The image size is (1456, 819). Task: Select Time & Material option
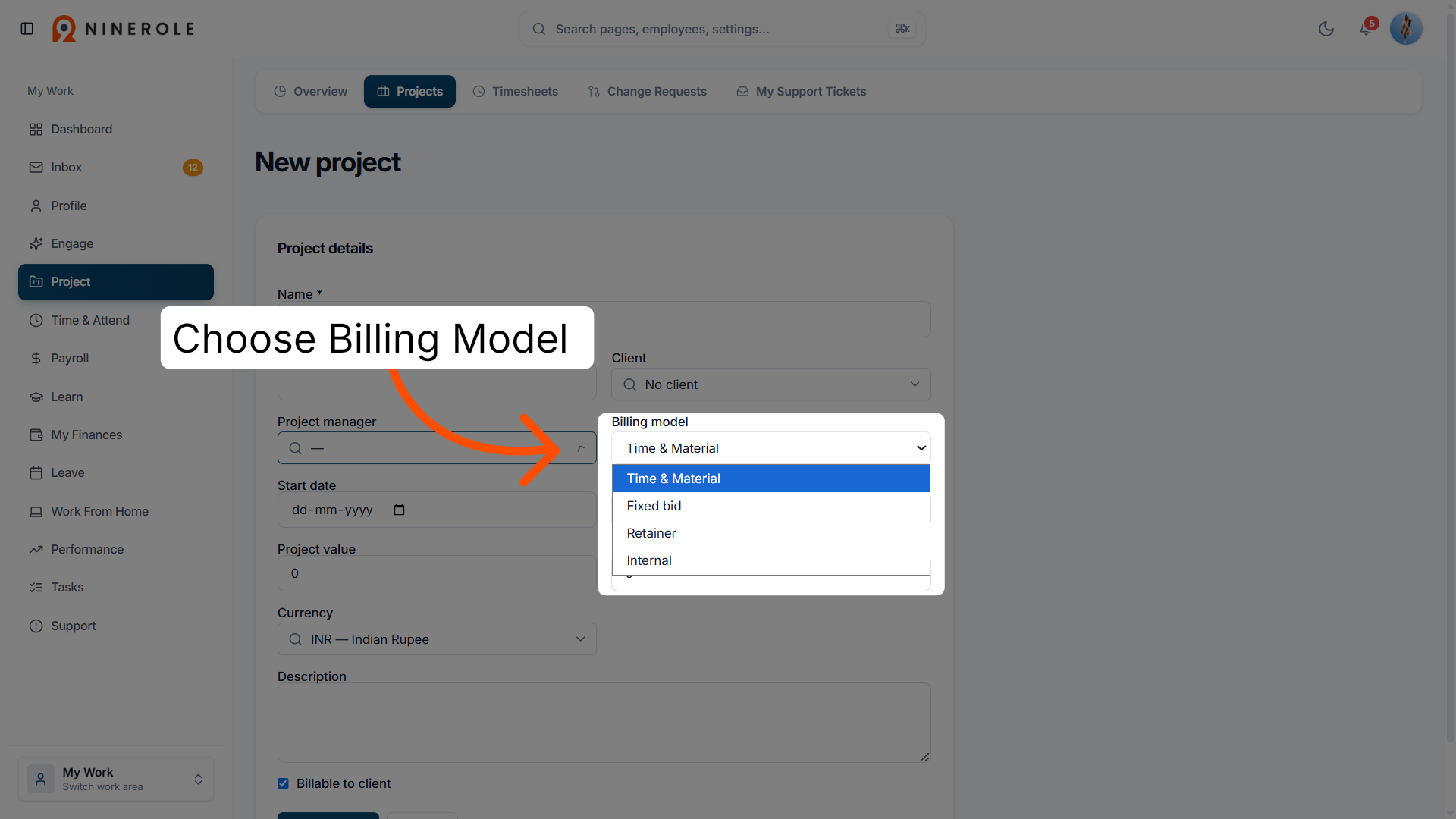(771, 479)
